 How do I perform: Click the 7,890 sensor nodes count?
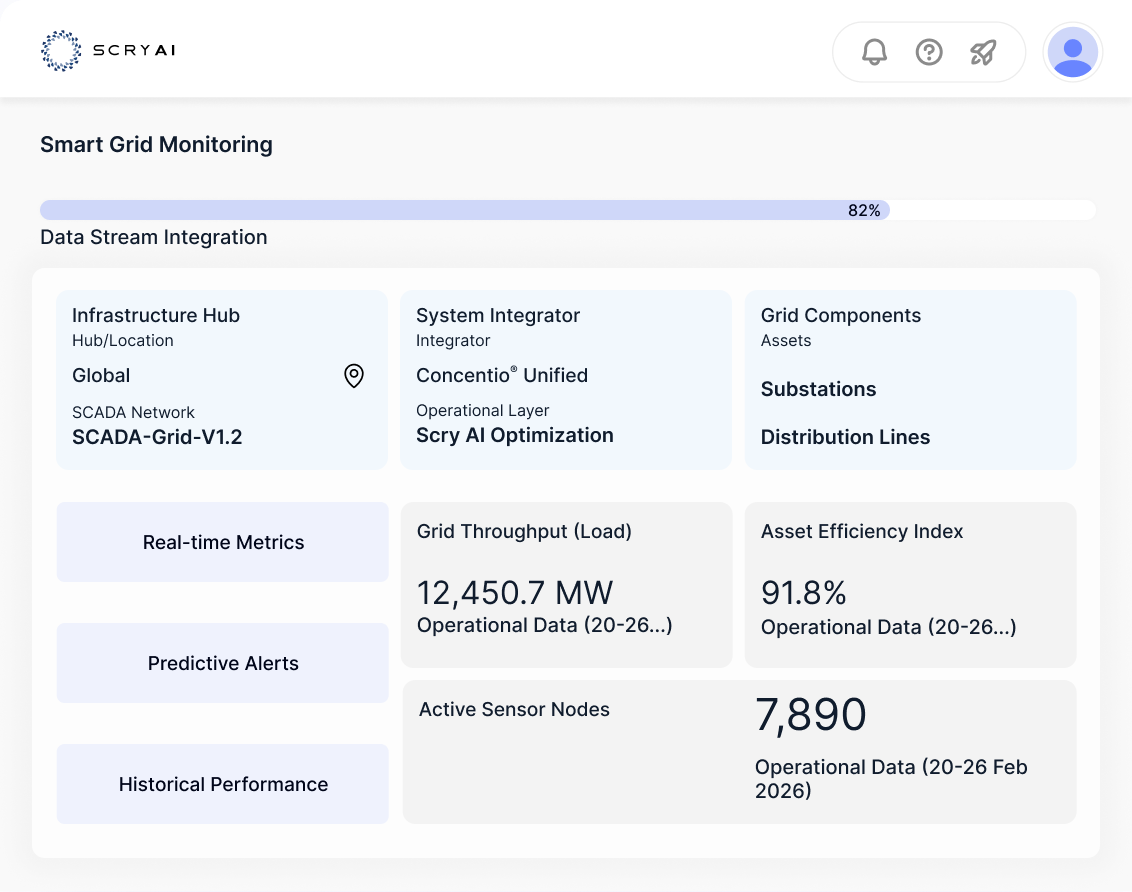pyautogui.click(x=811, y=715)
